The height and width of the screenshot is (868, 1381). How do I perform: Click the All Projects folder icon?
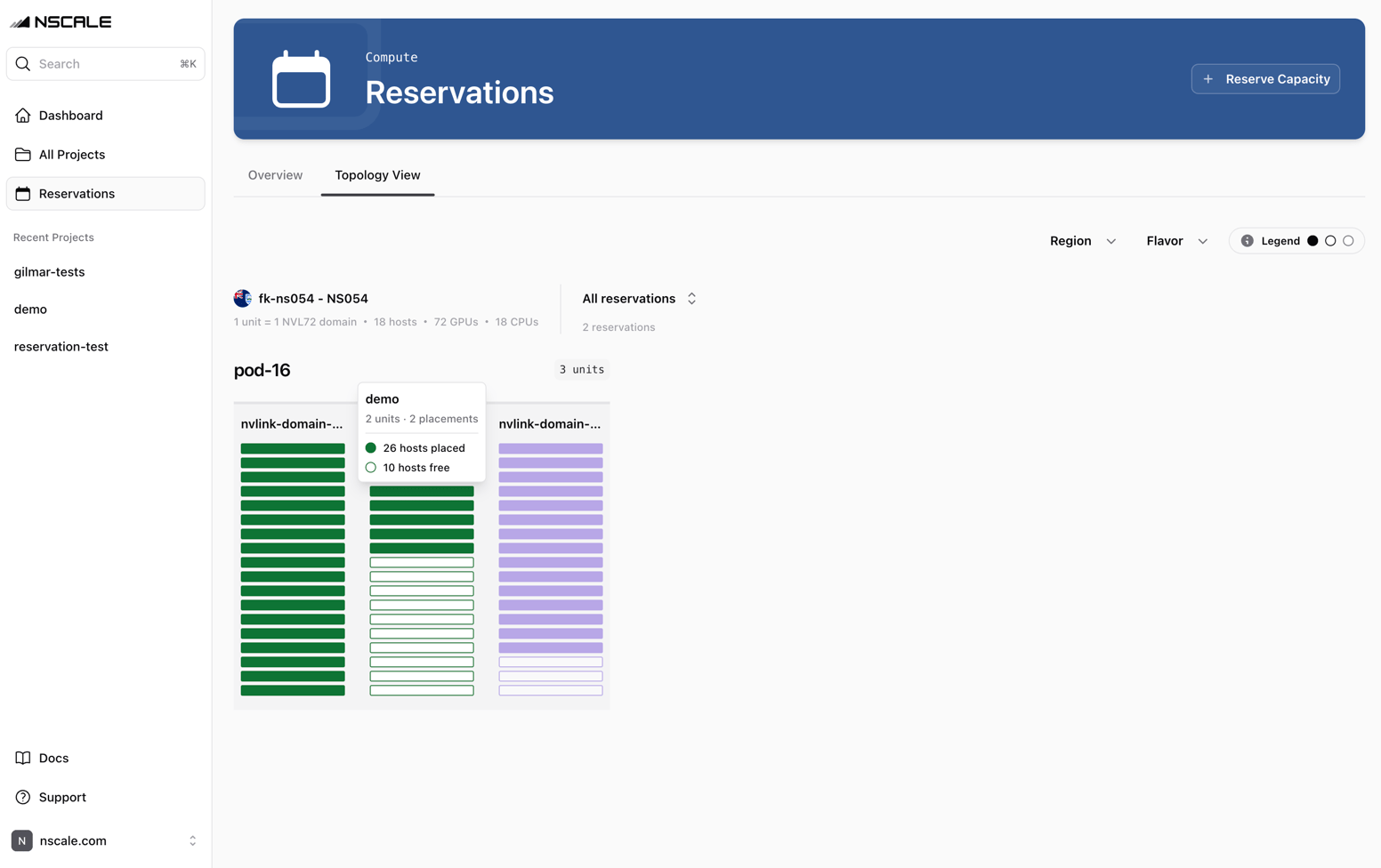pyautogui.click(x=23, y=155)
